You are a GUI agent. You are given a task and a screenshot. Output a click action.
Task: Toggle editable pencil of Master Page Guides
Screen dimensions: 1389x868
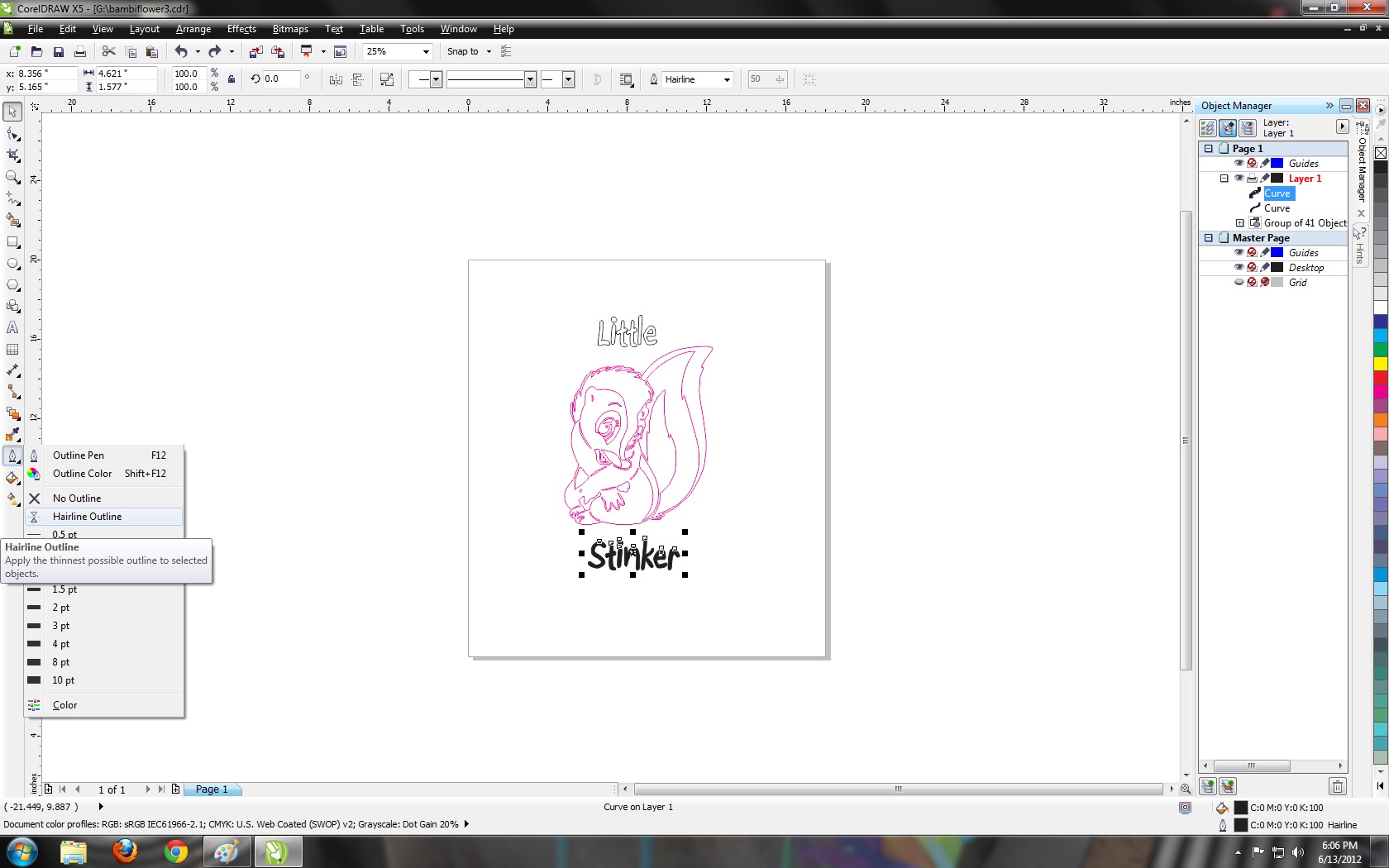pyautogui.click(x=1265, y=252)
